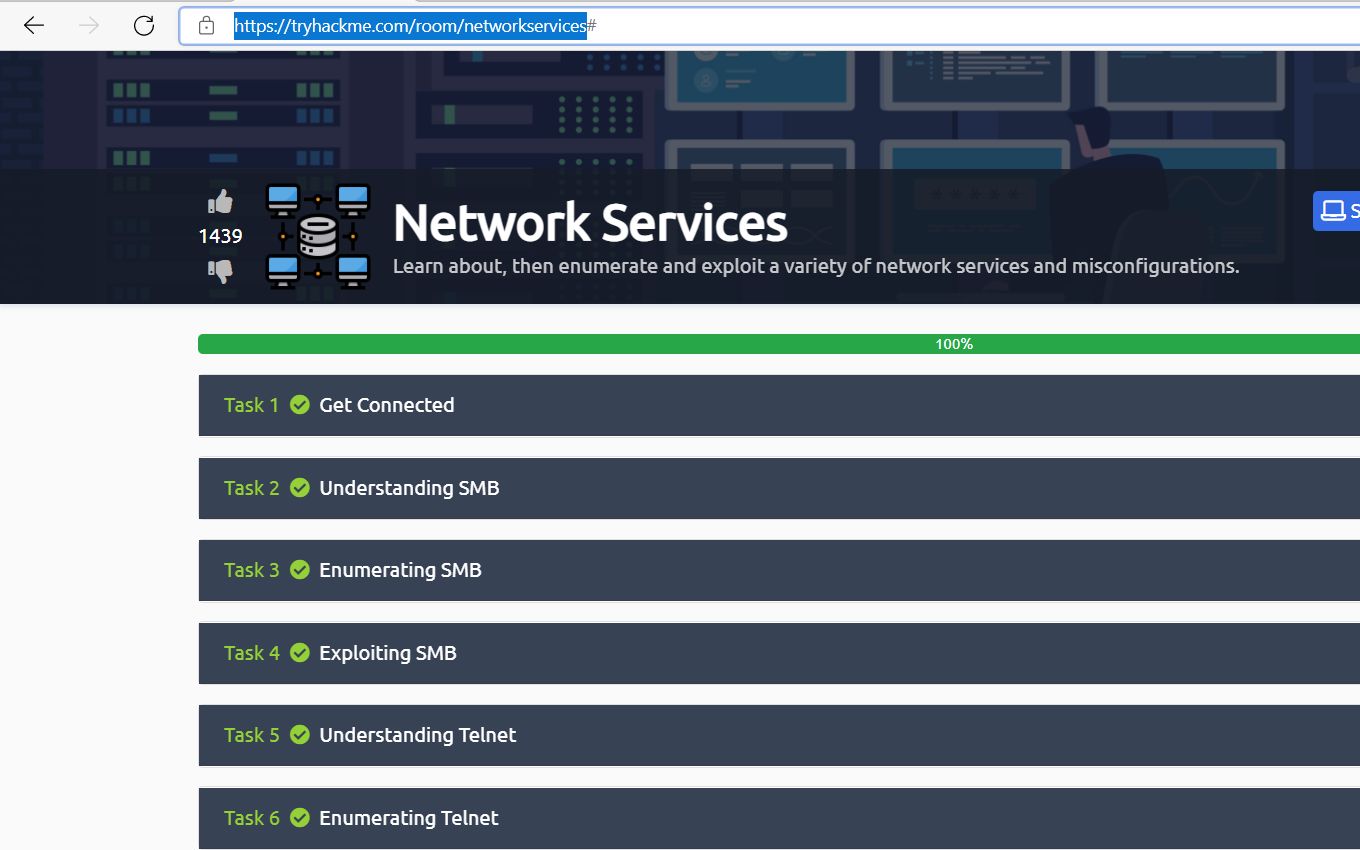Screen dimensions: 1360x850
Task: Click the Task 4 green checkmark
Action: 300,652
